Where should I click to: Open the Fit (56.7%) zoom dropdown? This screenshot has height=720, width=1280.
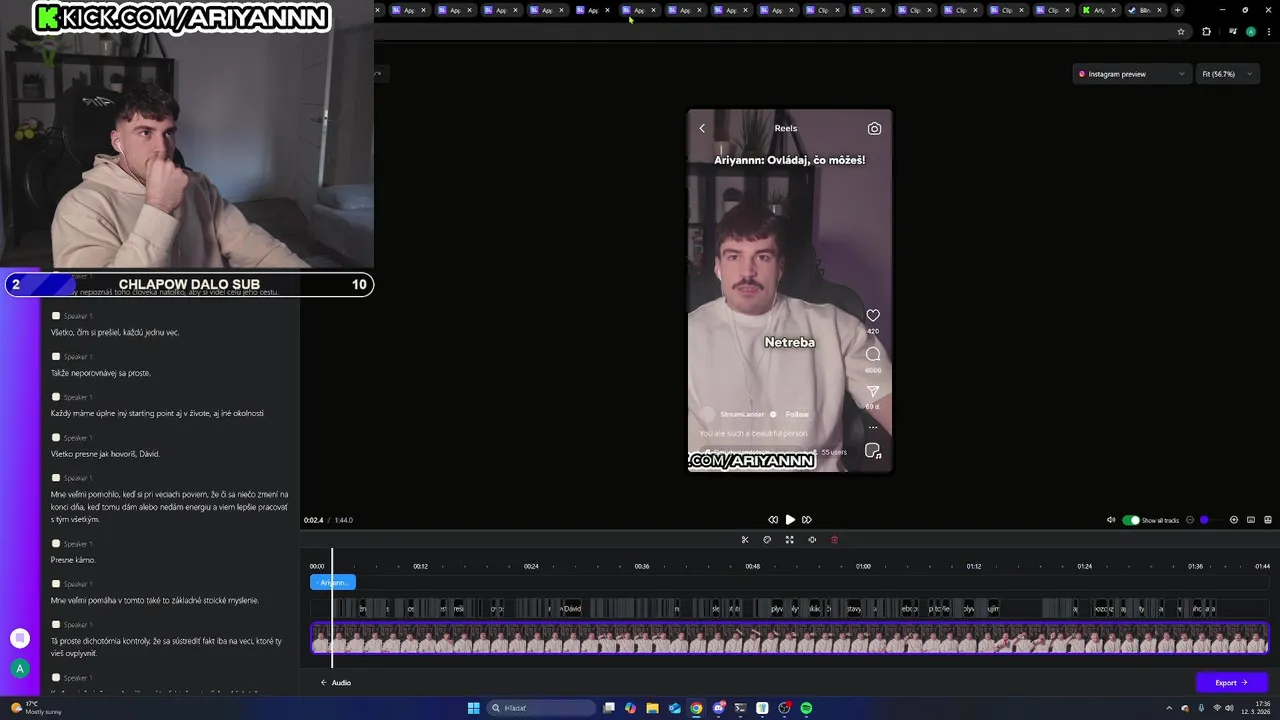(x=1227, y=74)
